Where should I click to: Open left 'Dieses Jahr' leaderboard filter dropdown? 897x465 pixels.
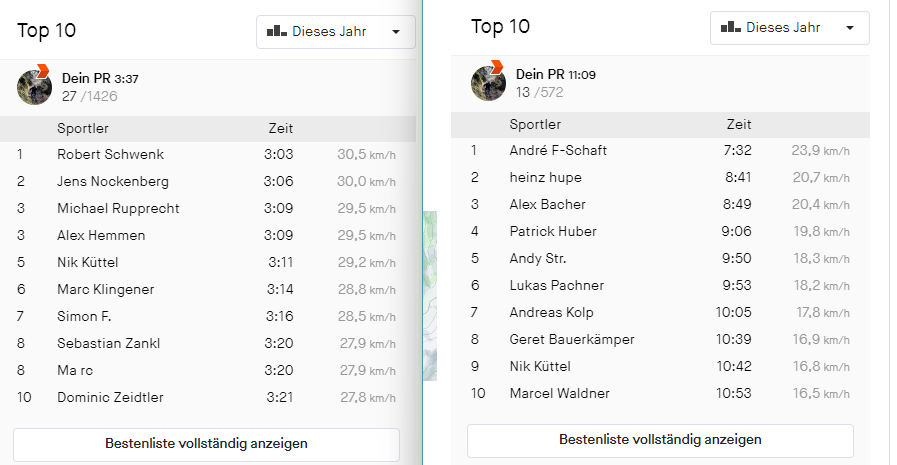click(x=335, y=32)
